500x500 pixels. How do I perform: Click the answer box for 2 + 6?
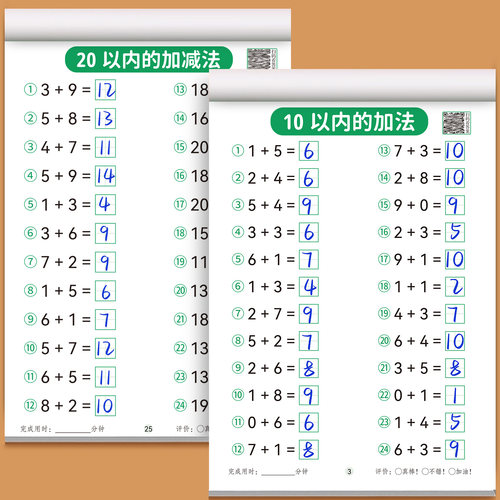[309, 368]
